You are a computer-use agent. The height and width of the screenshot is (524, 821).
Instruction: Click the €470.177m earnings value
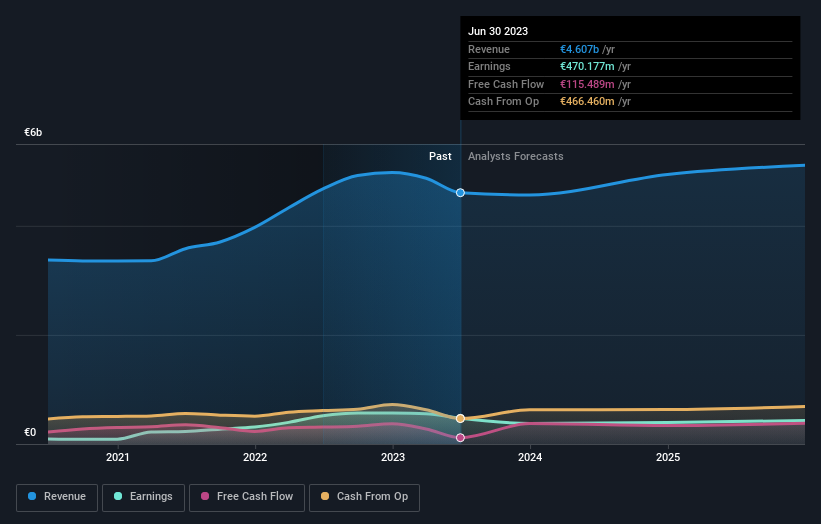[587, 66]
